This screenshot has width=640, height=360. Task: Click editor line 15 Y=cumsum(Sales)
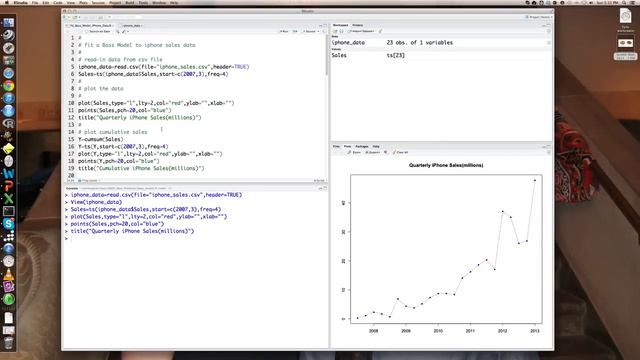101,139
